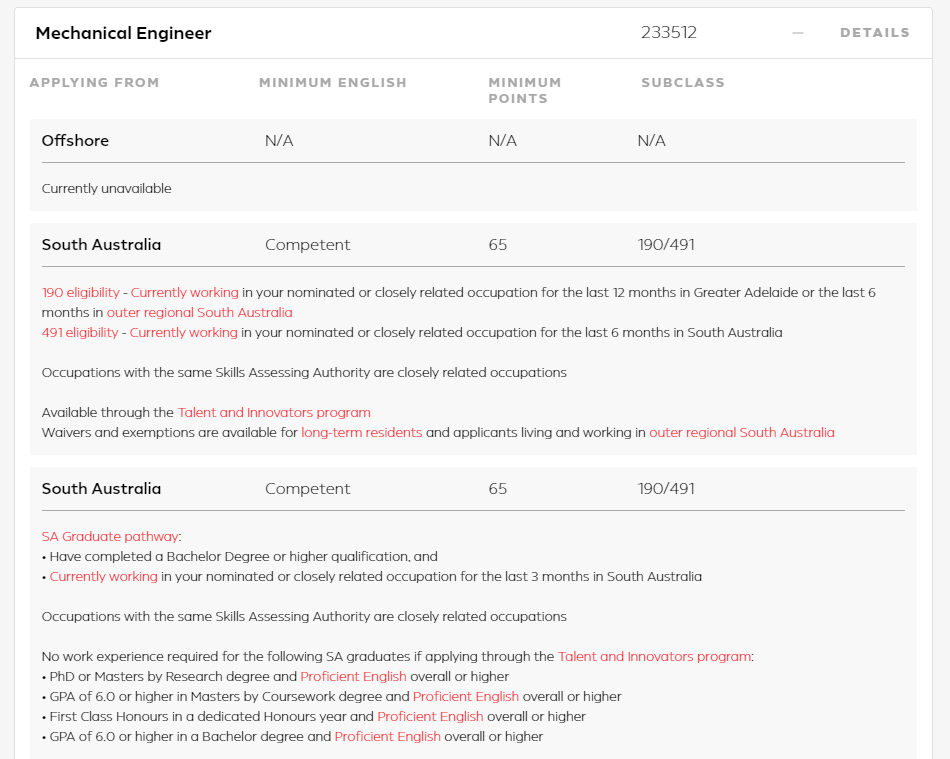
Task: Click Currently working beside 491 eligibility
Action: [x=183, y=333]
